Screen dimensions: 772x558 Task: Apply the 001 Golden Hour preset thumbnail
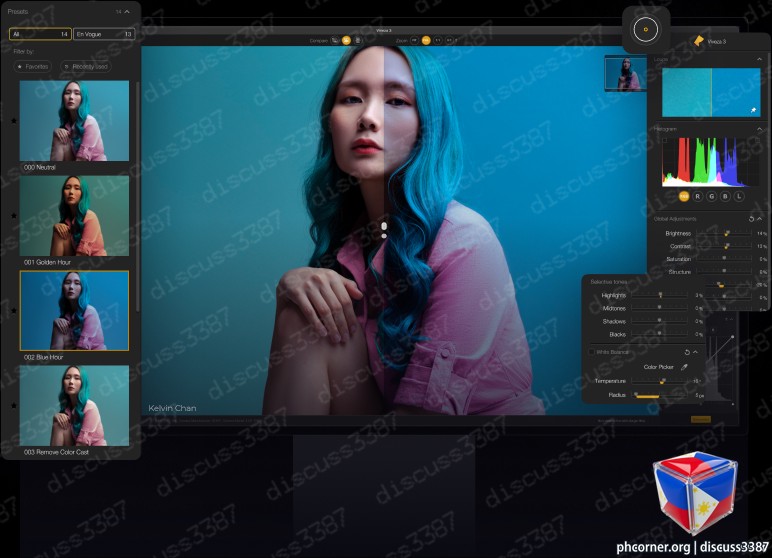74,216
